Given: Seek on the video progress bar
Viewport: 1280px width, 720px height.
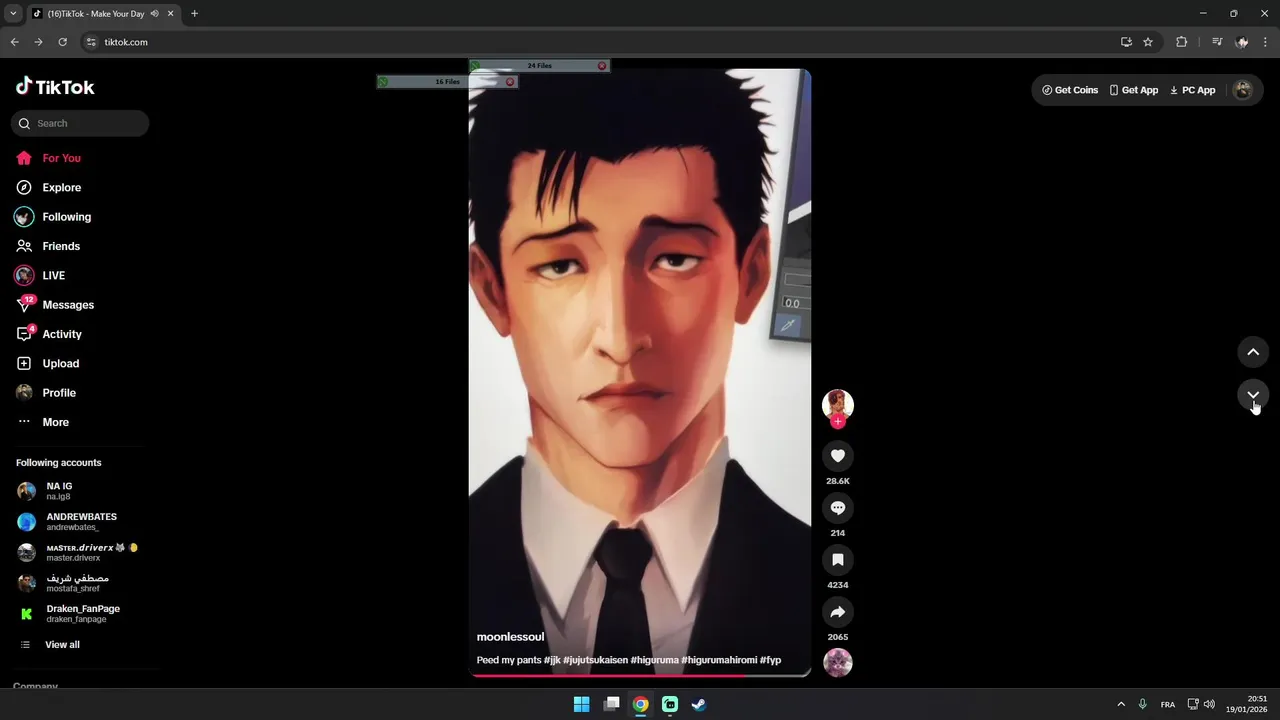Looking at the screenshot, I should (640, 675).
